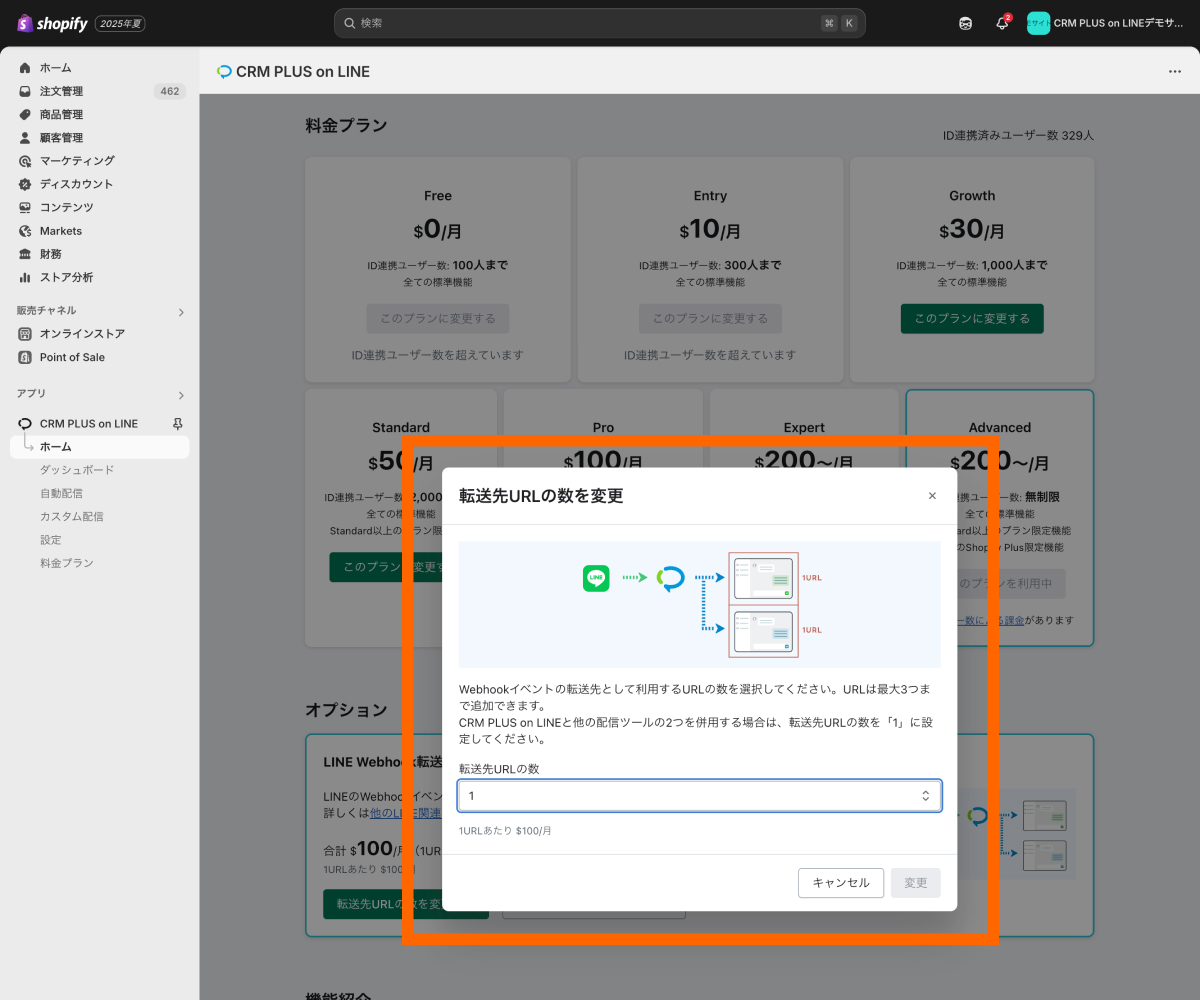
Task: Click the Markets globe icon
Action: [x=25, y=231]
